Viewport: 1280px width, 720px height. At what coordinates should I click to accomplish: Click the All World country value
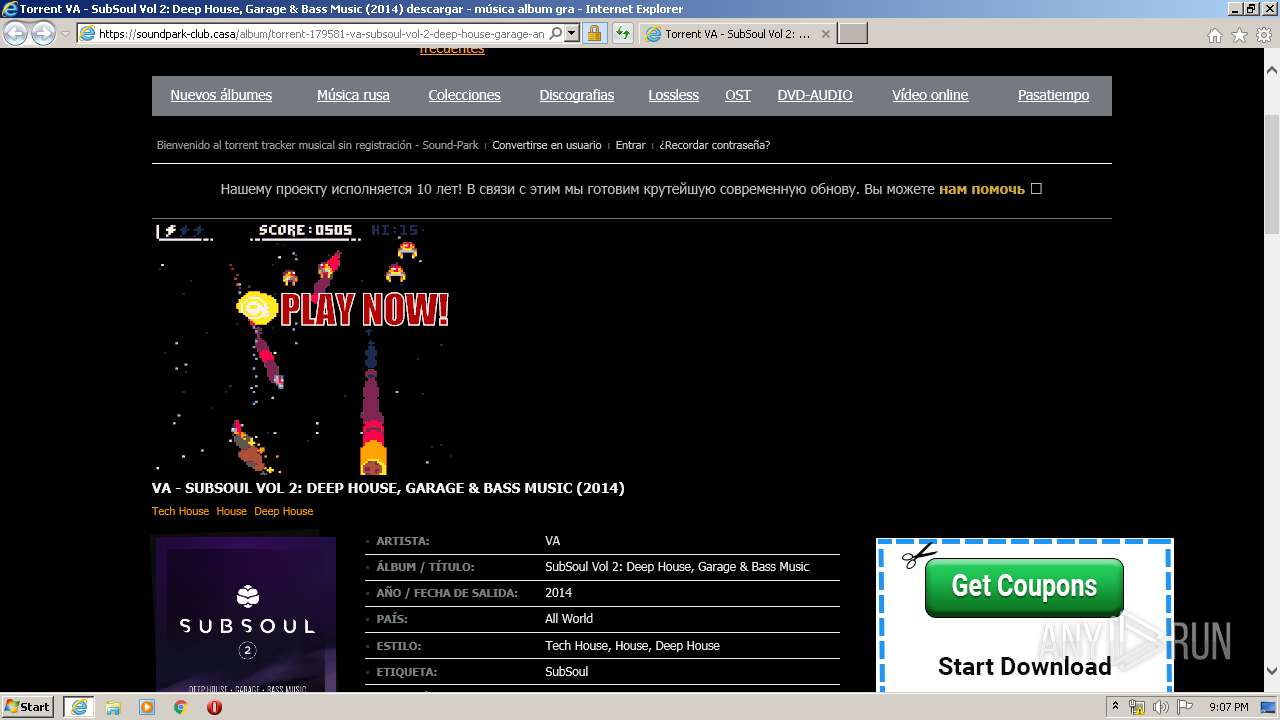click(x=569, y=619)
